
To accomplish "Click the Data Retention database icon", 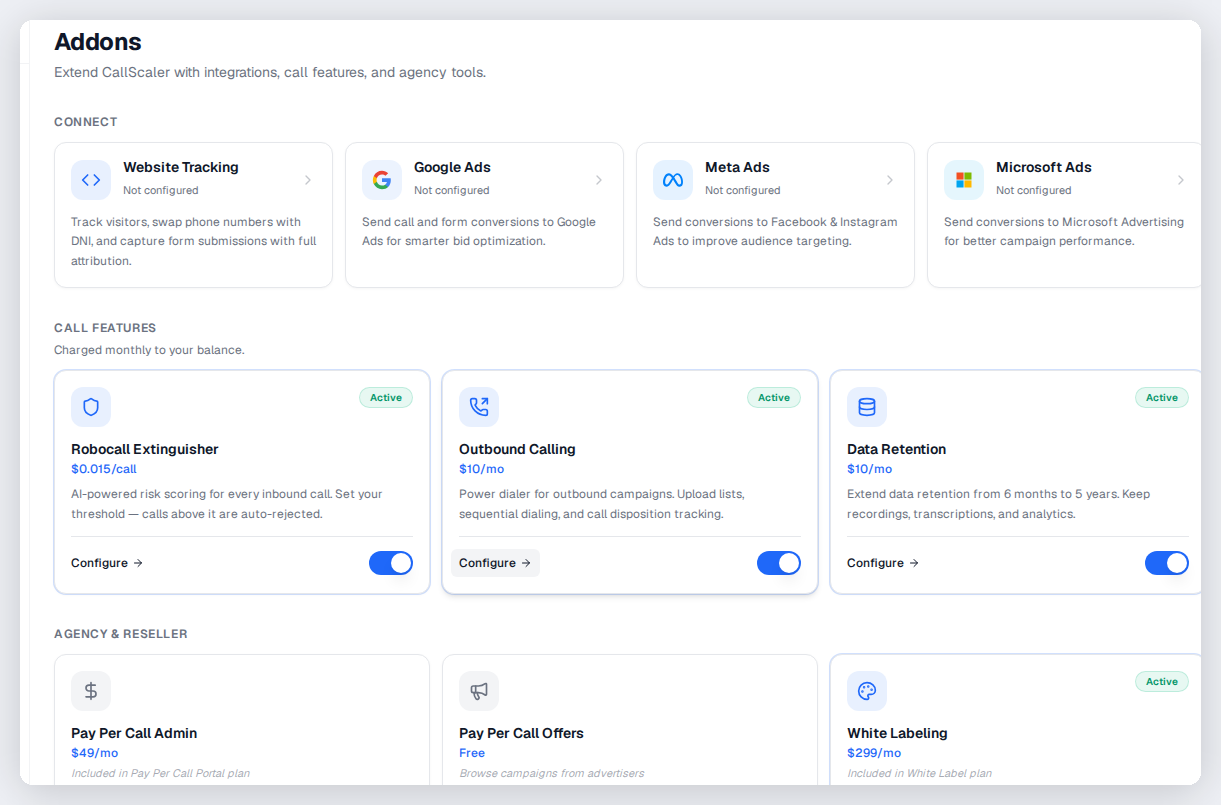I will tap(867, 407).
